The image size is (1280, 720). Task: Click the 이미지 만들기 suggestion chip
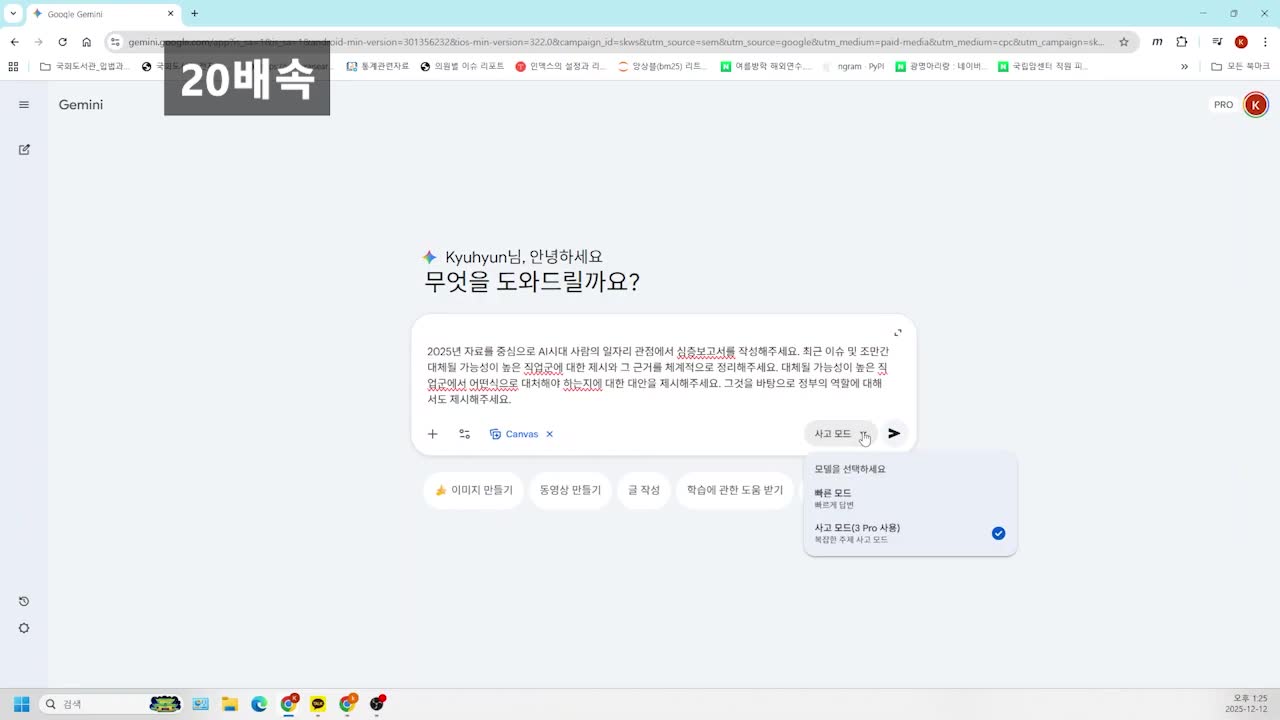click(x=472, y=490)
